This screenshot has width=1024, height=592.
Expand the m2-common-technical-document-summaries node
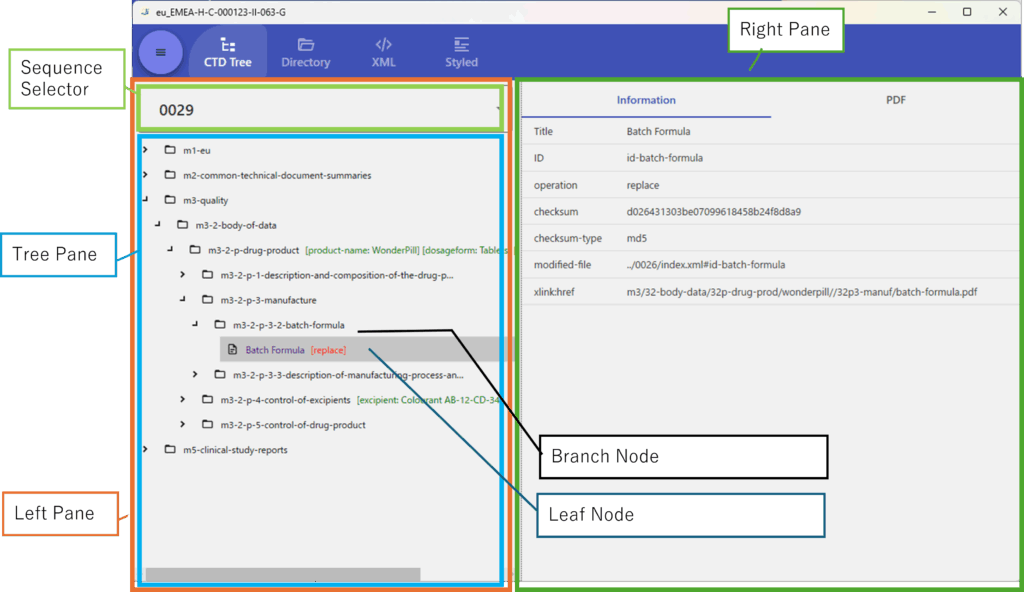point(146,175)
